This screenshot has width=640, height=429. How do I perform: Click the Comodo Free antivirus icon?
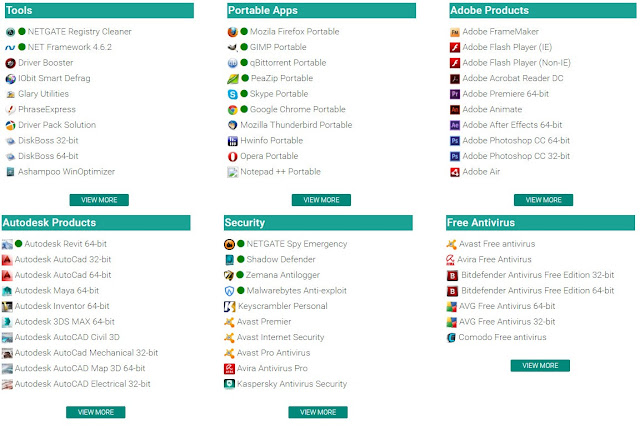[x=451, y=338]
